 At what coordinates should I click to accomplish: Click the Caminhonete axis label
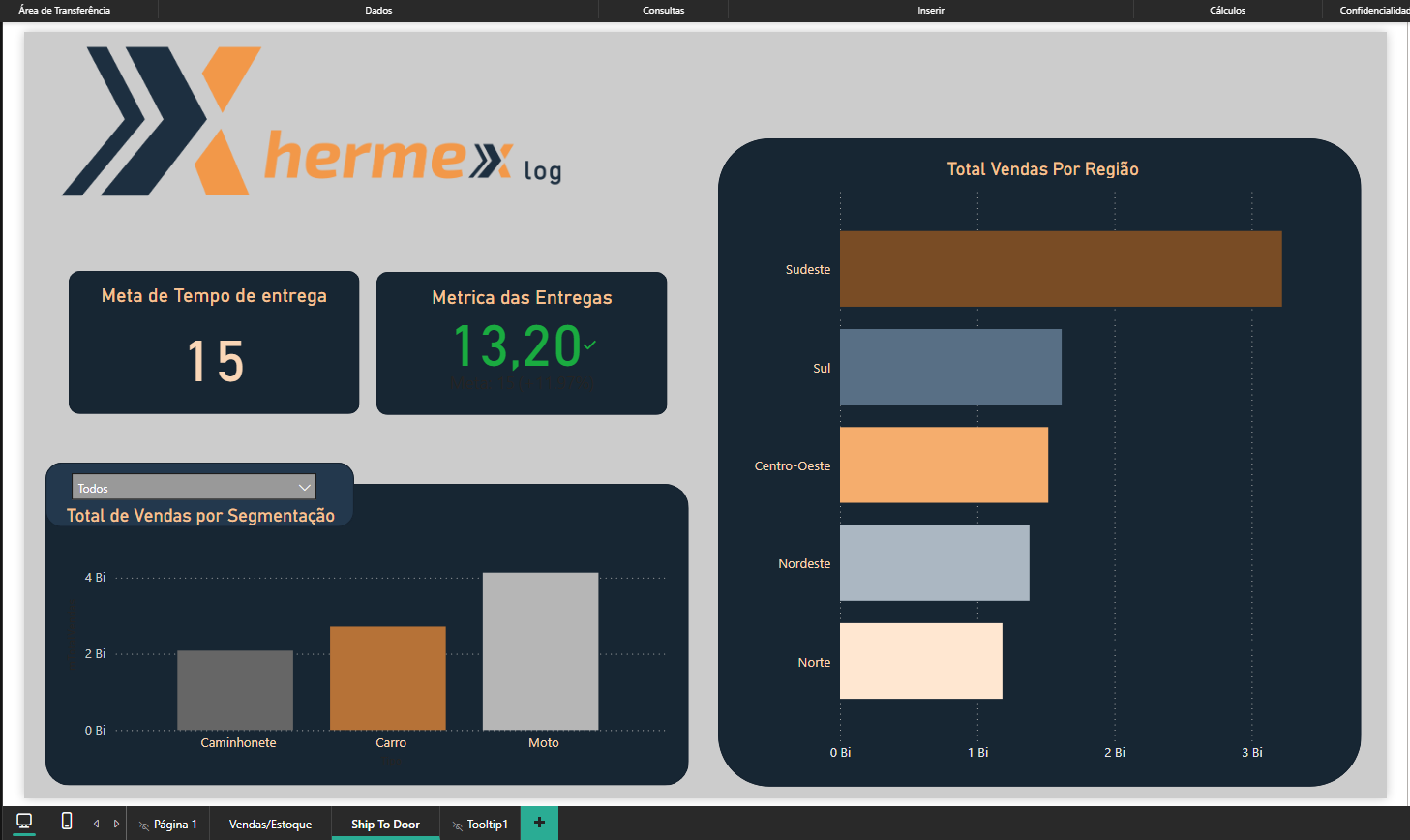tap(238, 743)
